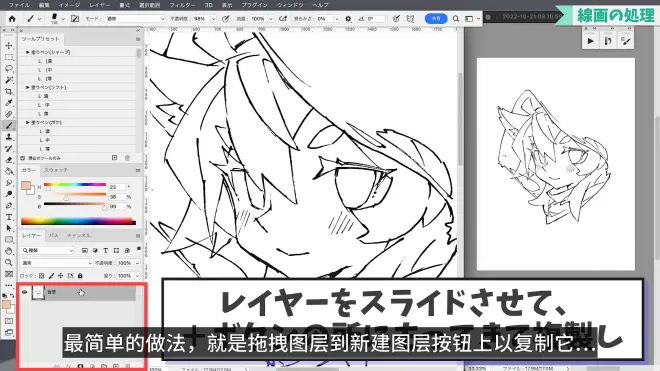The width and height of the screenshot is (660, 371).
Task: Select the Eraser tool
Action: click(9, 160)
